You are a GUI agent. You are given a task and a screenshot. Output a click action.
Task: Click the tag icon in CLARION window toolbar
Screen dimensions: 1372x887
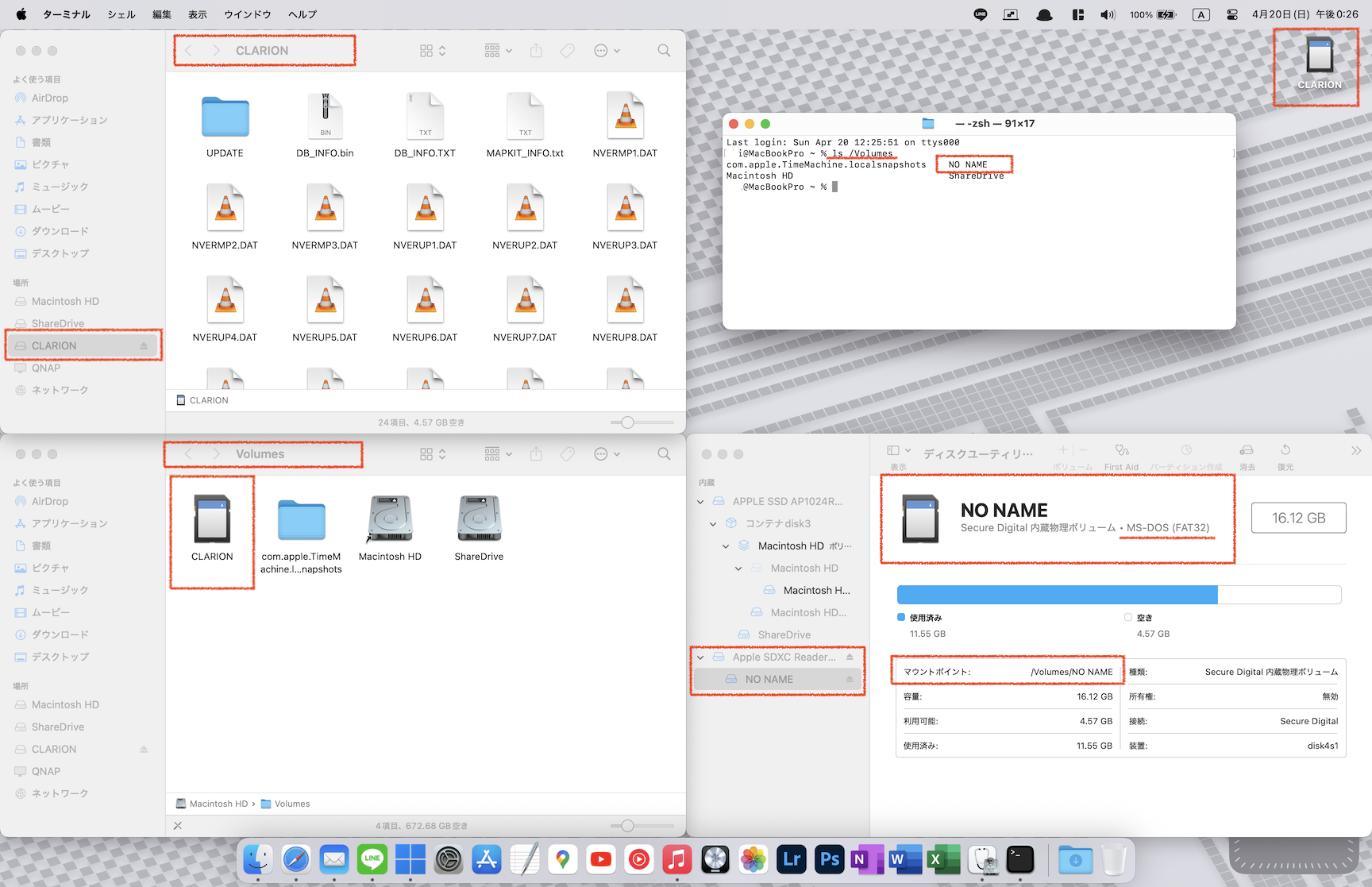pos(567,51)
